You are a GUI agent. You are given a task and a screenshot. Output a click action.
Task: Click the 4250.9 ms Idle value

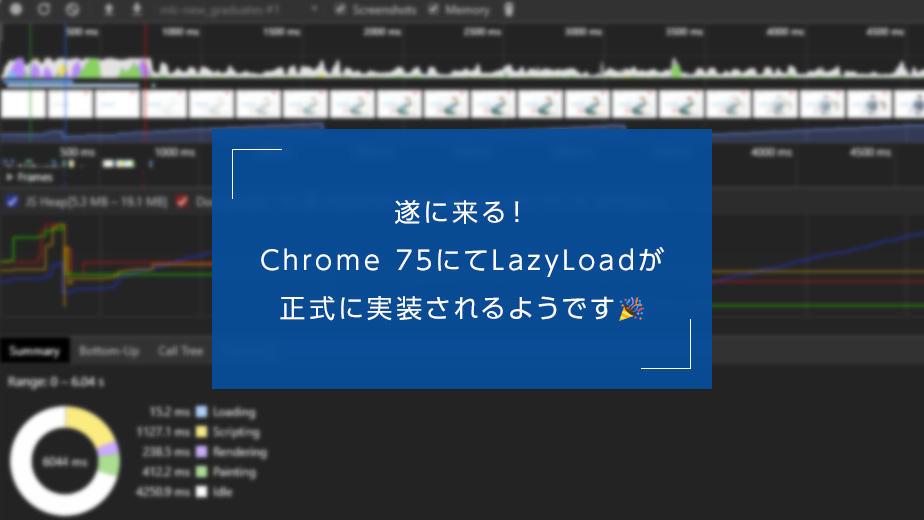[x=163, y=491]
